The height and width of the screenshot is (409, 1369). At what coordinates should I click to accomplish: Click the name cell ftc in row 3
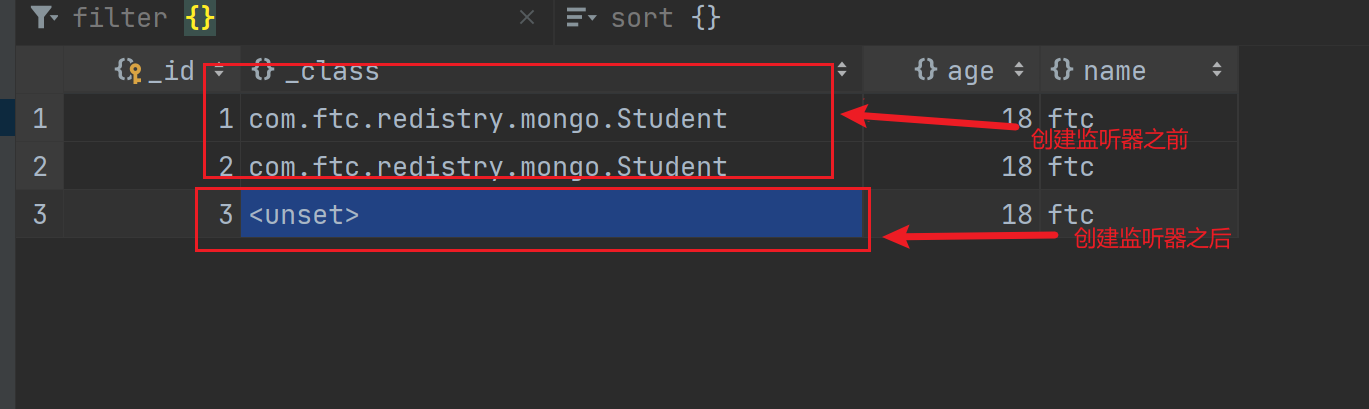coord(1071,214)
